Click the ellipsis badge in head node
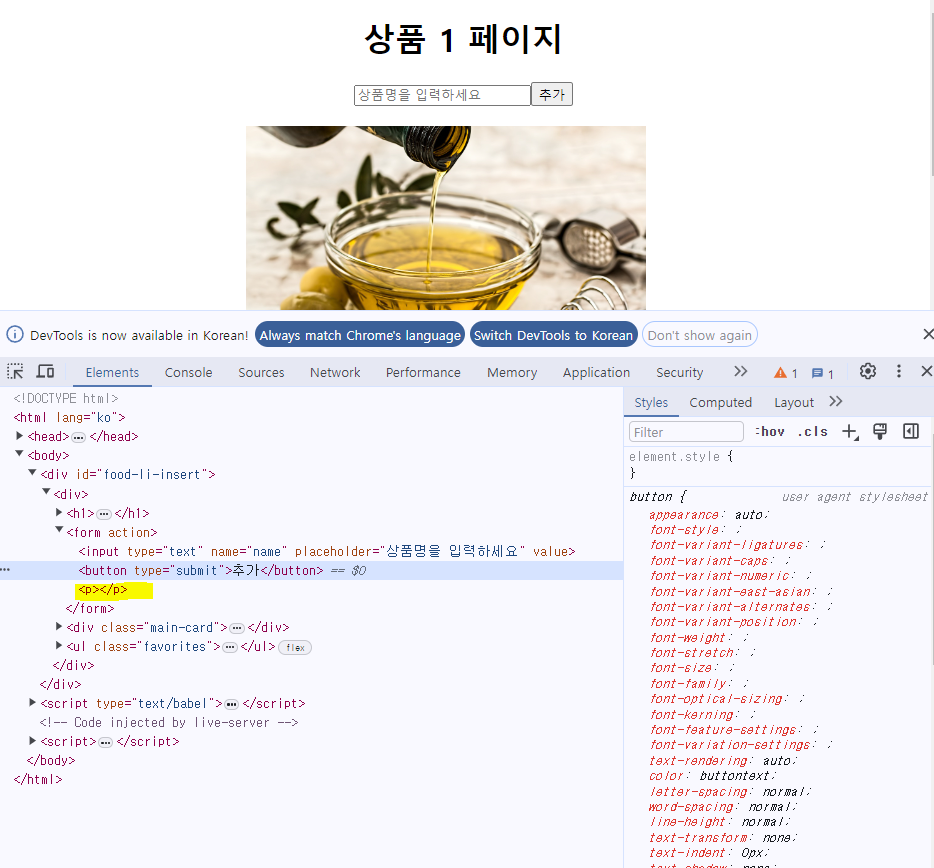The height and width of the screenshot is (868, 934). point(79,437)
